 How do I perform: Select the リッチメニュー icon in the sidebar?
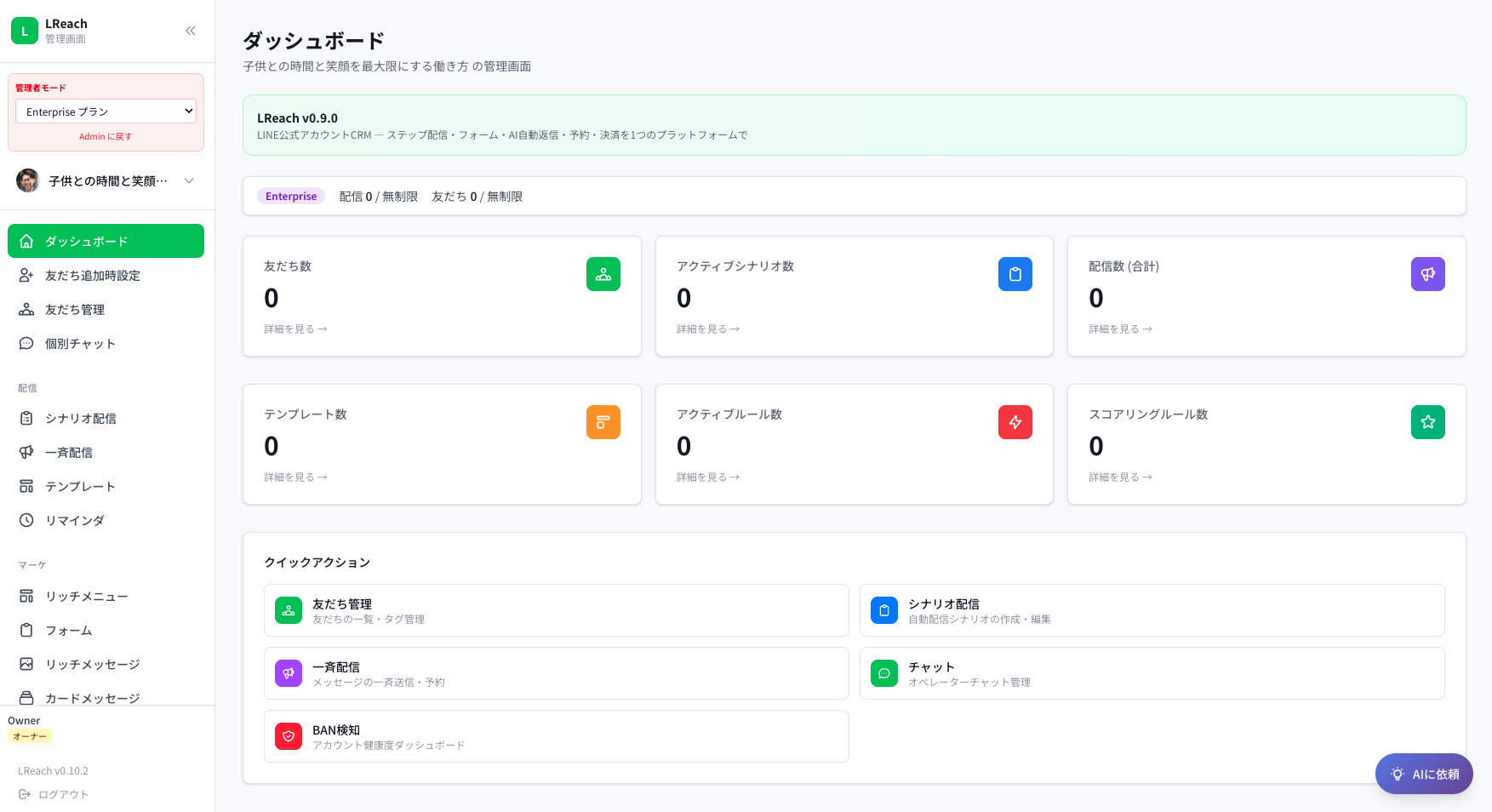click(26, 596)
